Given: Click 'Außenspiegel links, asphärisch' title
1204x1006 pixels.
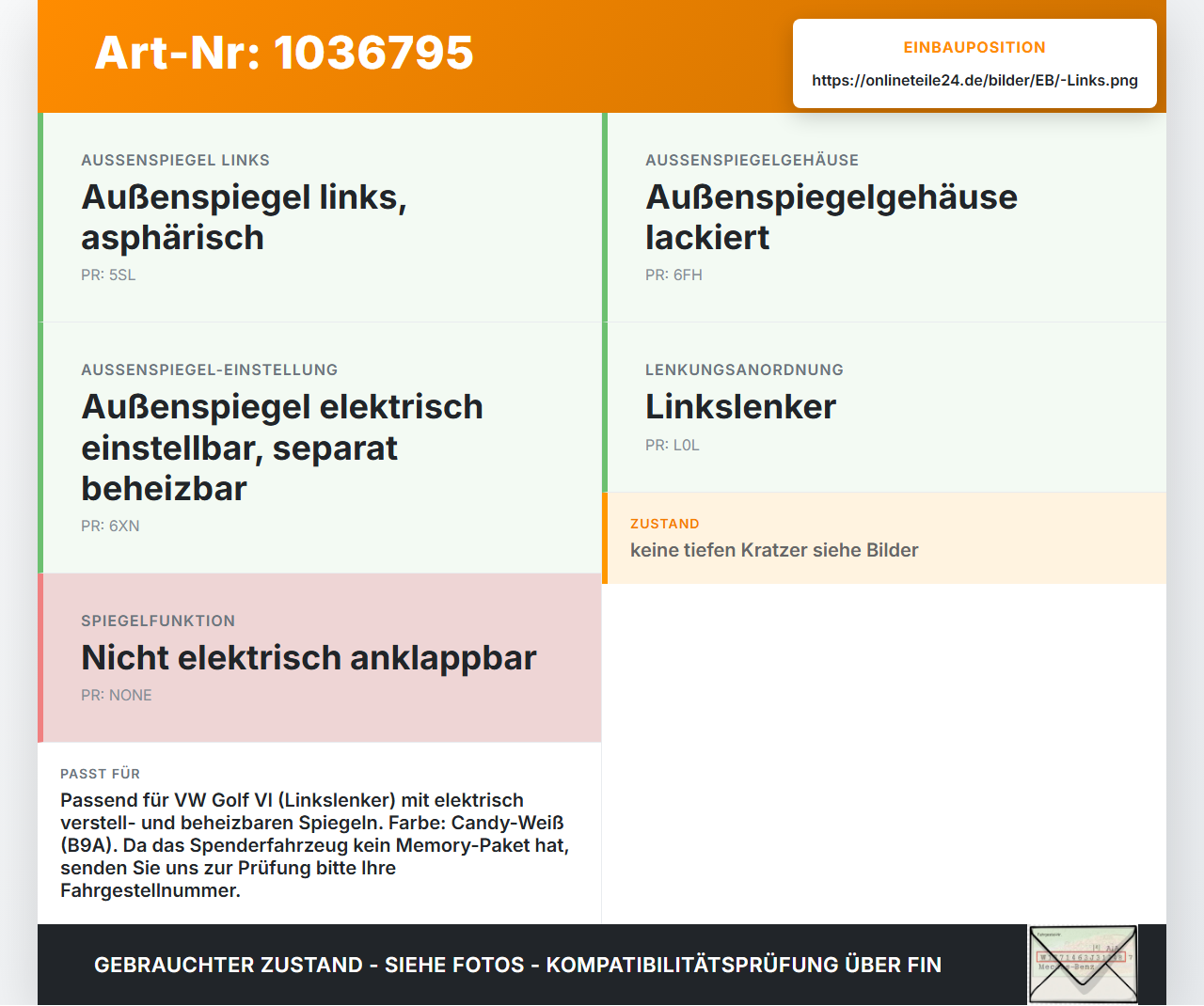Looking at the screenshot, I should 245,217.
